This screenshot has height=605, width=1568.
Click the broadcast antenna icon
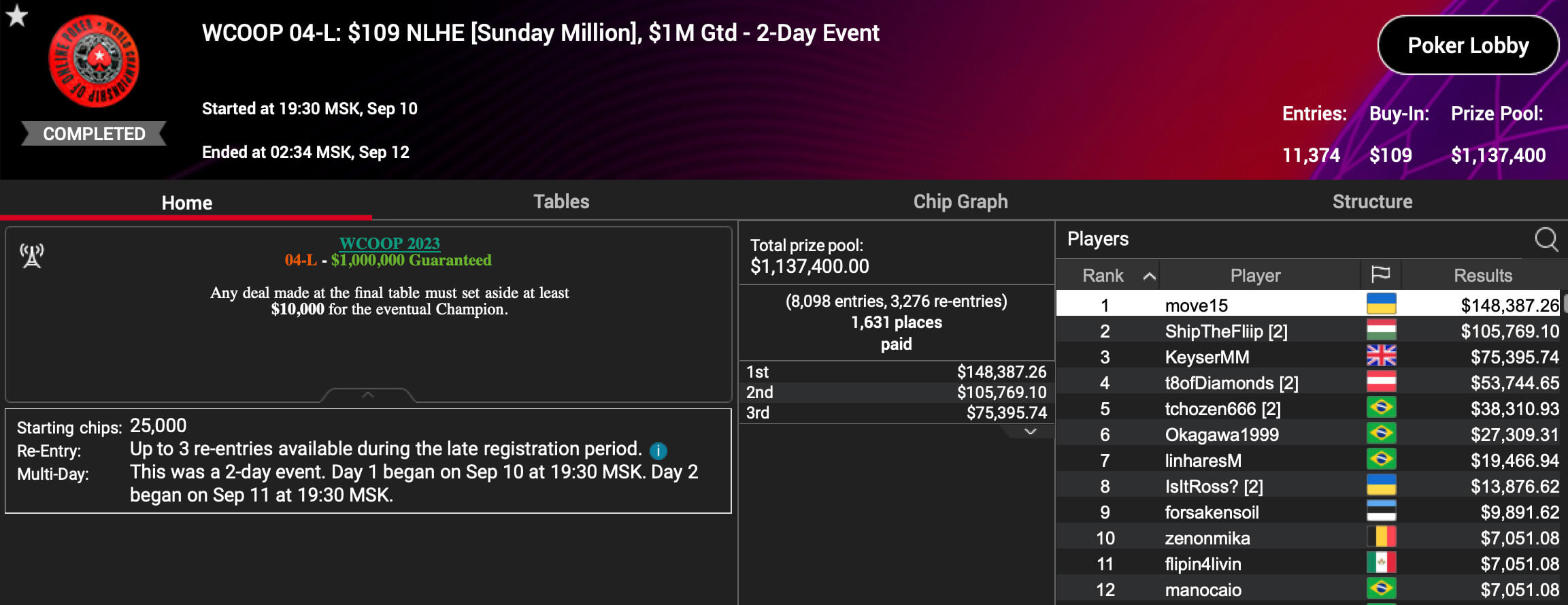click(31, 256)
